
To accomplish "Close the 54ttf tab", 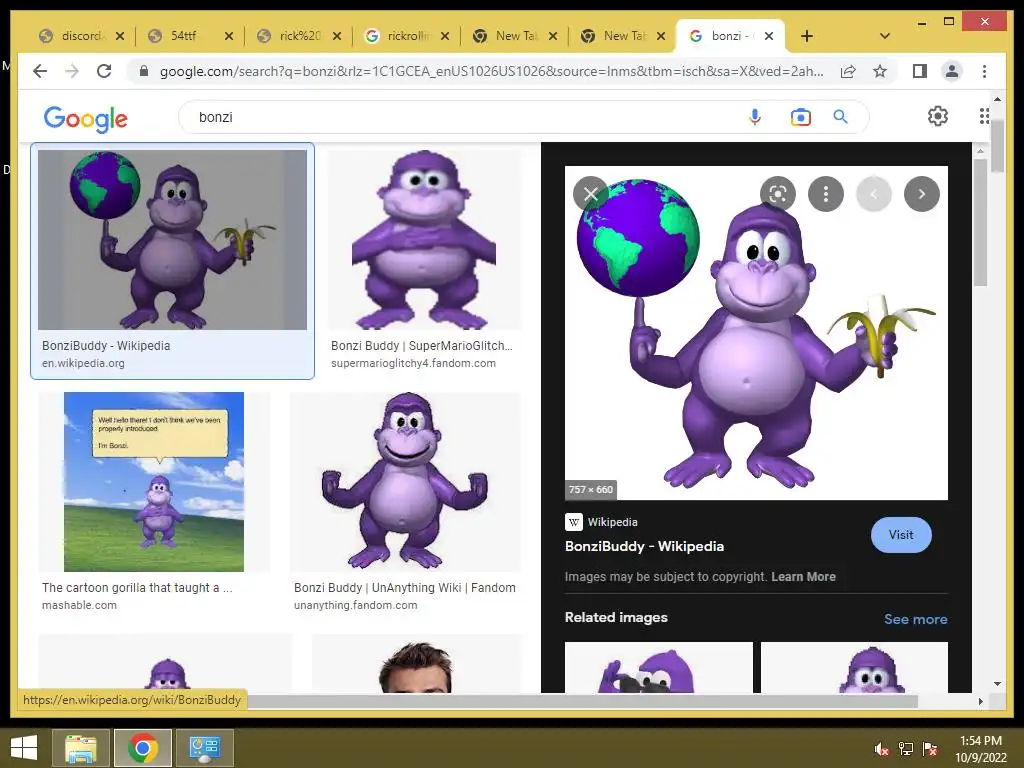I will tap(229, 36).
